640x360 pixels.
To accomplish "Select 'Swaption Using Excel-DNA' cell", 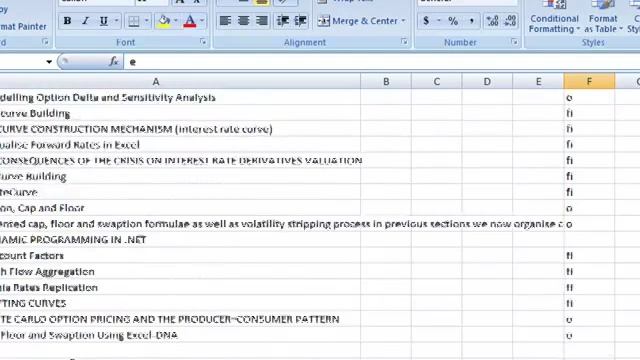I will [x=180, y=335].
